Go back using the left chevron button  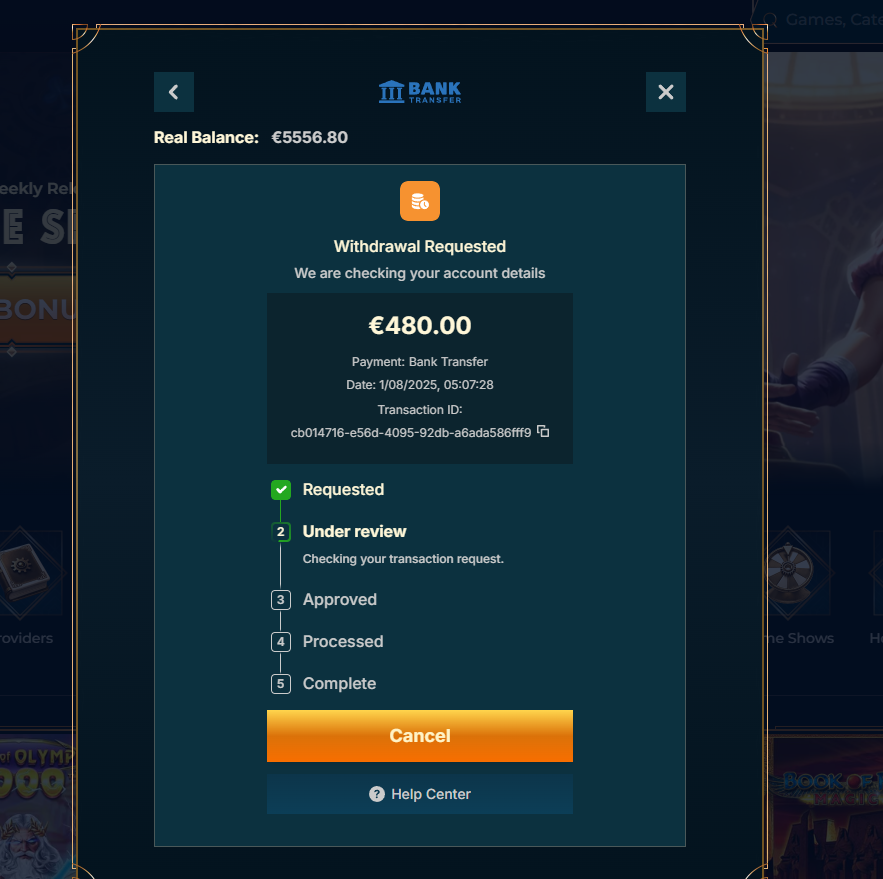(x=173, y=92)
